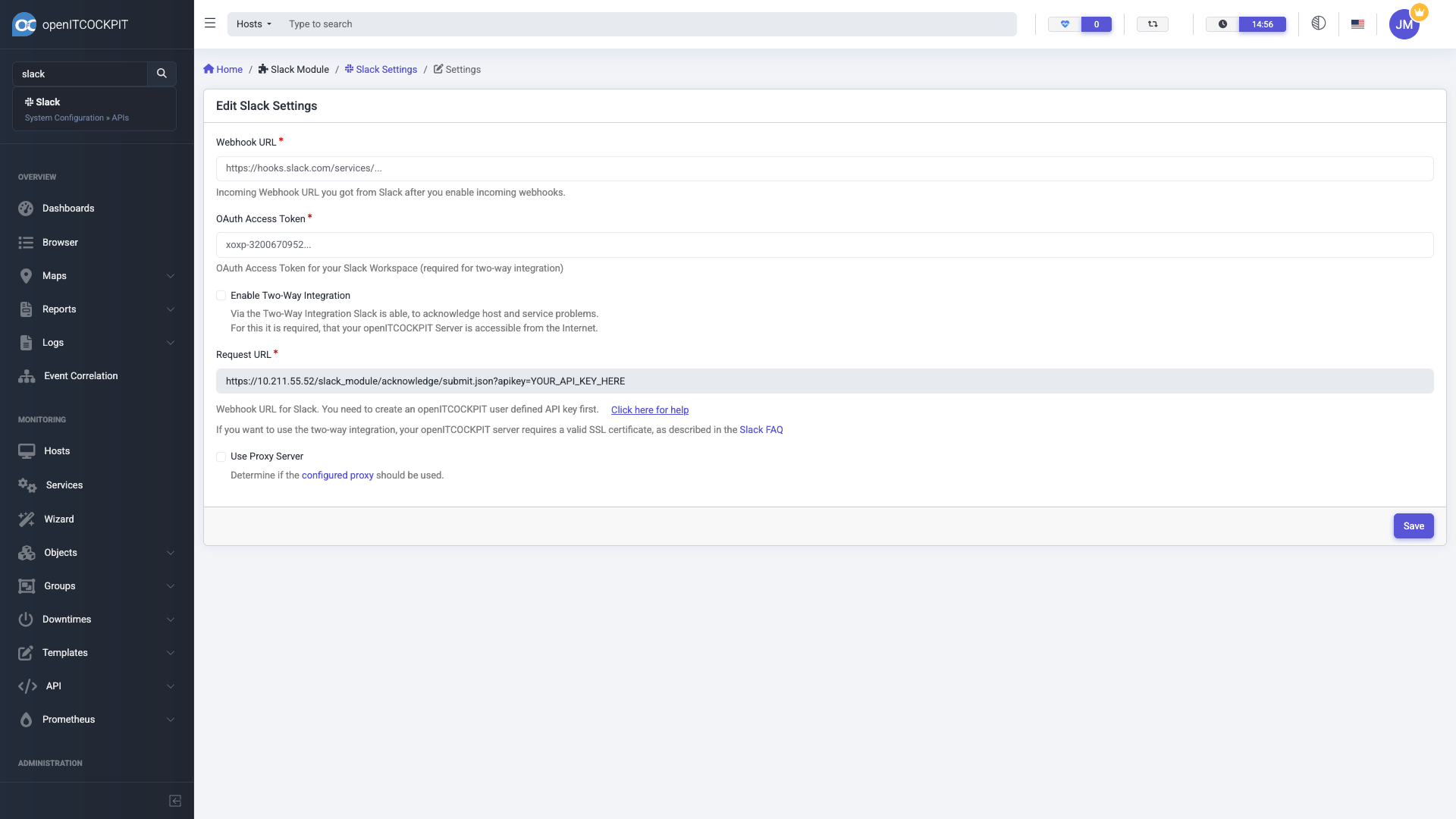
Task: Check the Use Proxy Server checkbox
Action: 221,457
